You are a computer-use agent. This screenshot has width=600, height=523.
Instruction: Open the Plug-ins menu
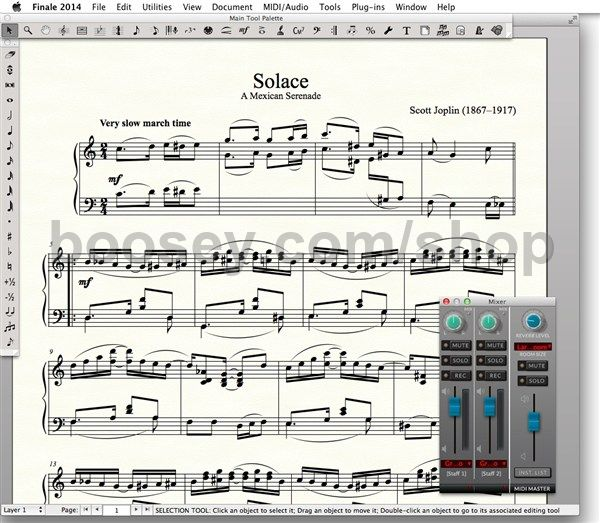368,7
